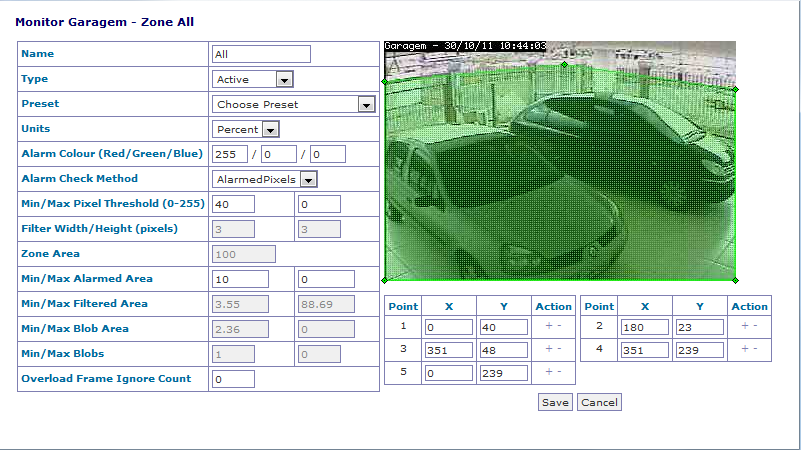Edit the zone Name field
The image size is (801, 450).
tap(262, 54)
